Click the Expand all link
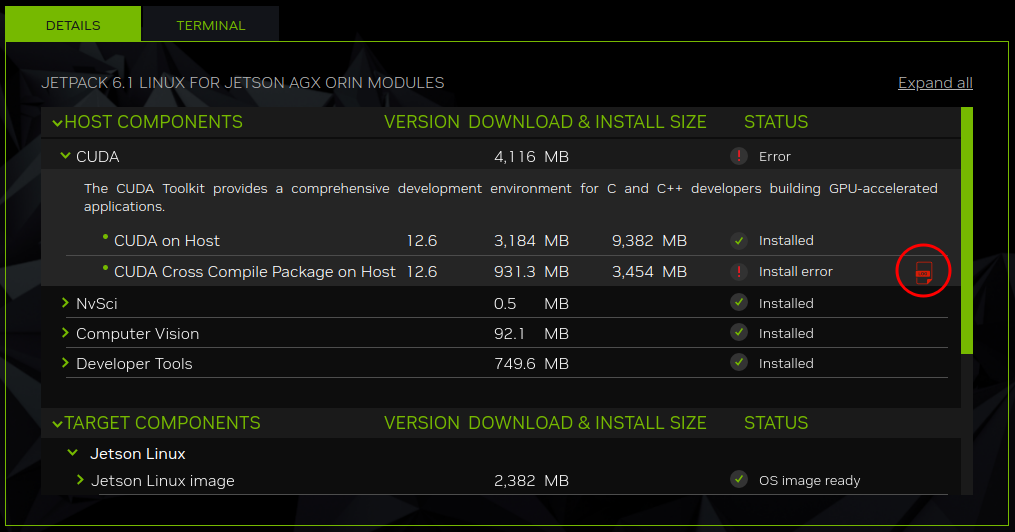 934,83
